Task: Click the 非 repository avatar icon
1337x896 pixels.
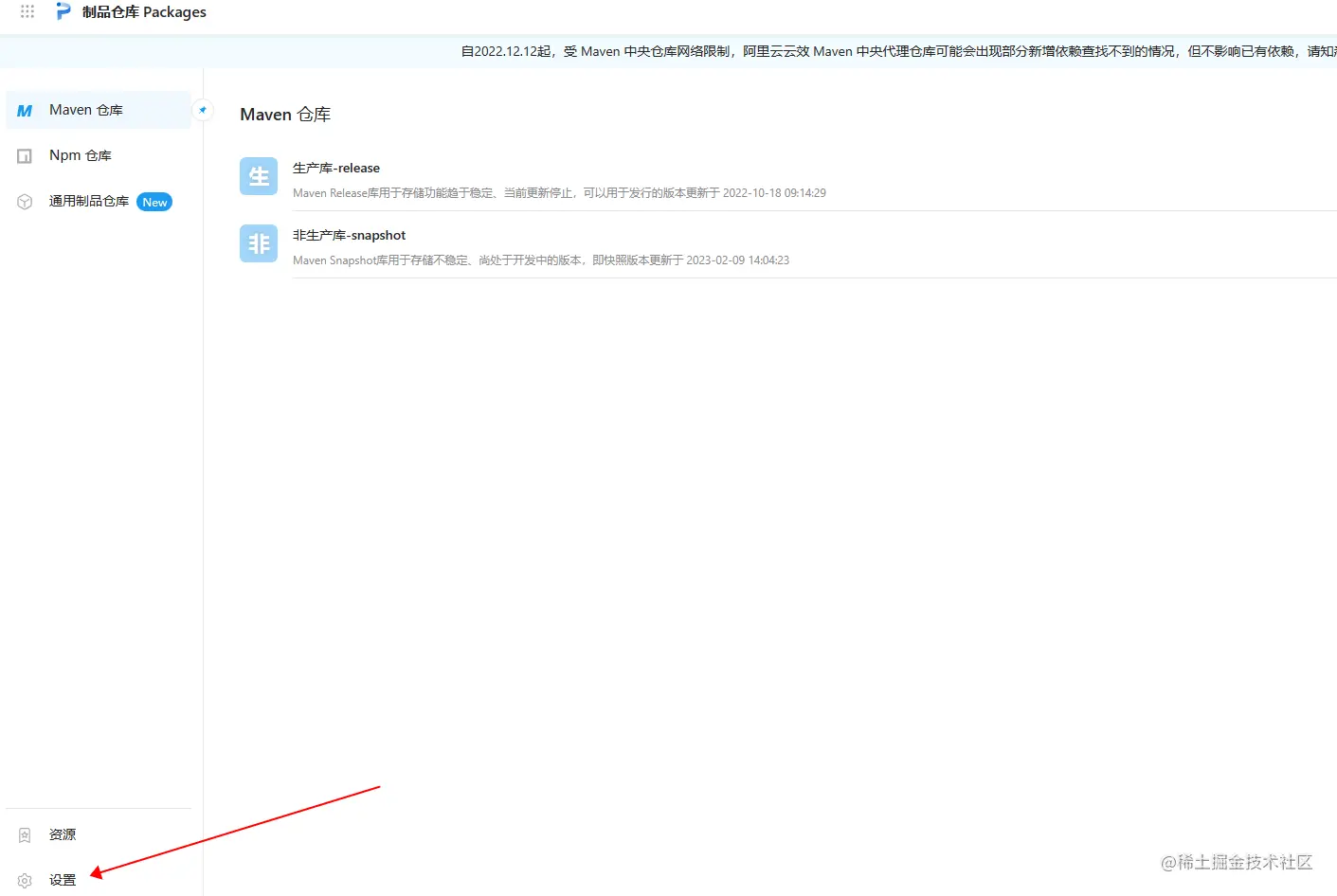Action: pyautogui.click(x=259, y=243)
